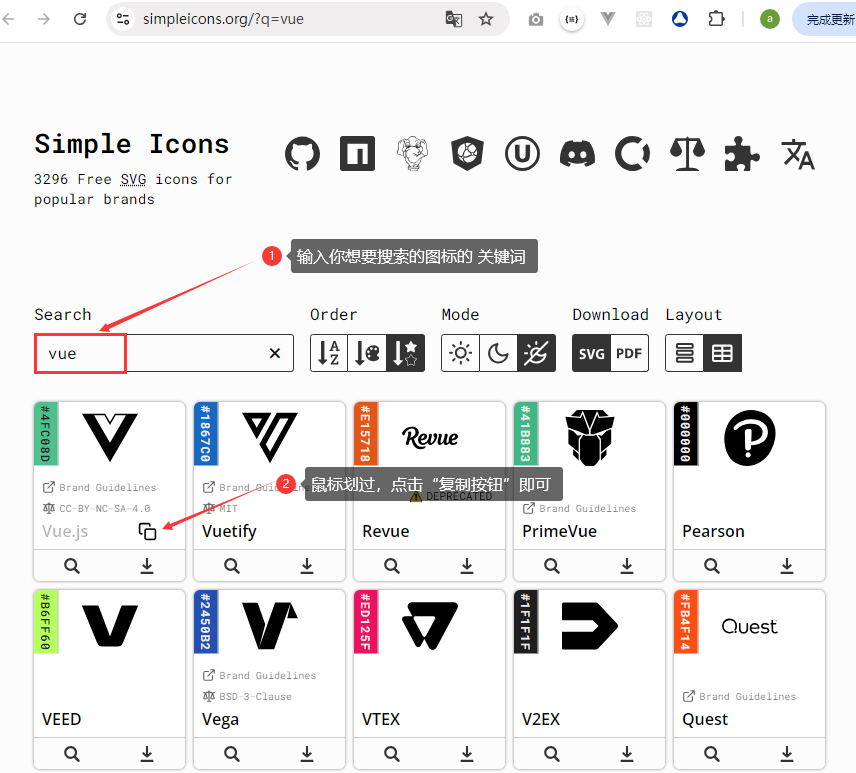The image size is (856, 773).
Task: Open Vue.js Brand Guidelines link
Action: tap(99, 487)
